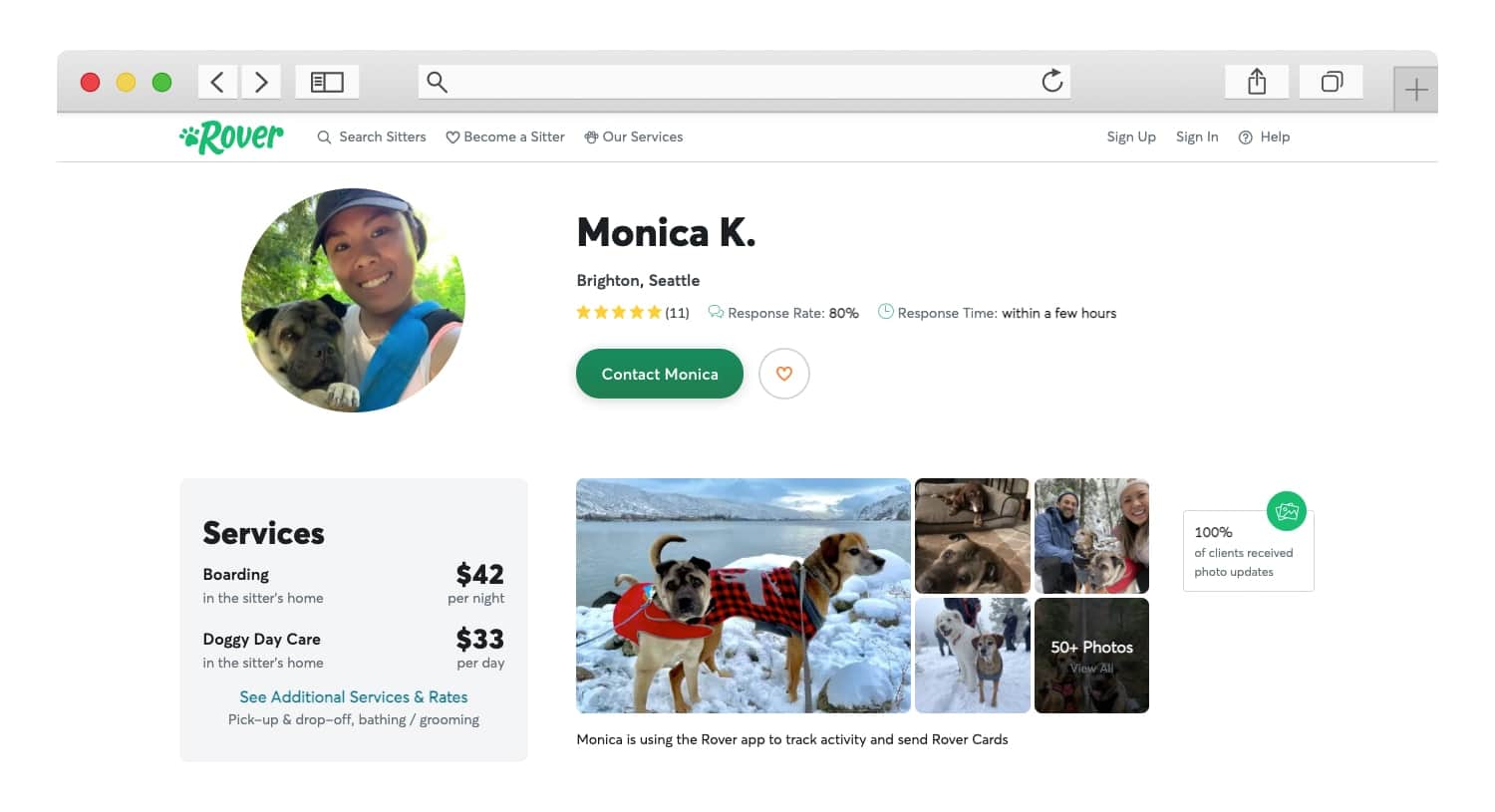Open the browser share icon

pos(1256,82)
